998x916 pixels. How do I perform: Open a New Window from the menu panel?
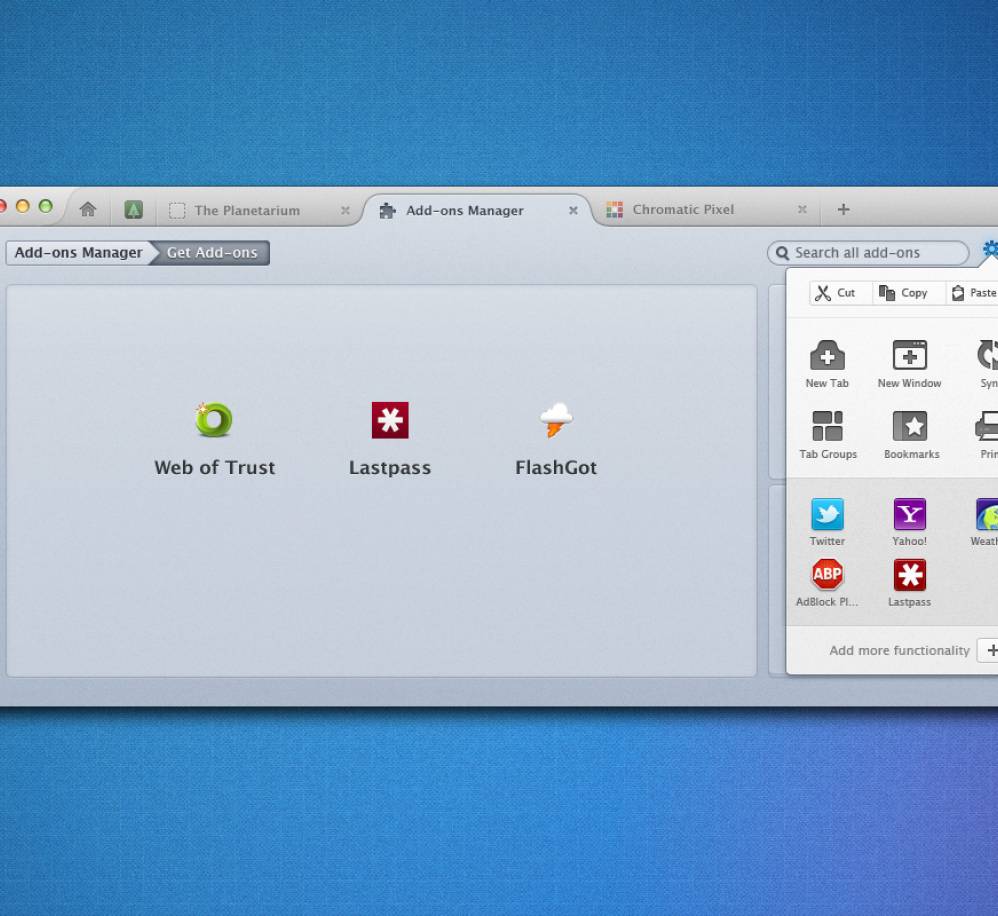pyautogui.click(x=909, y=356)
